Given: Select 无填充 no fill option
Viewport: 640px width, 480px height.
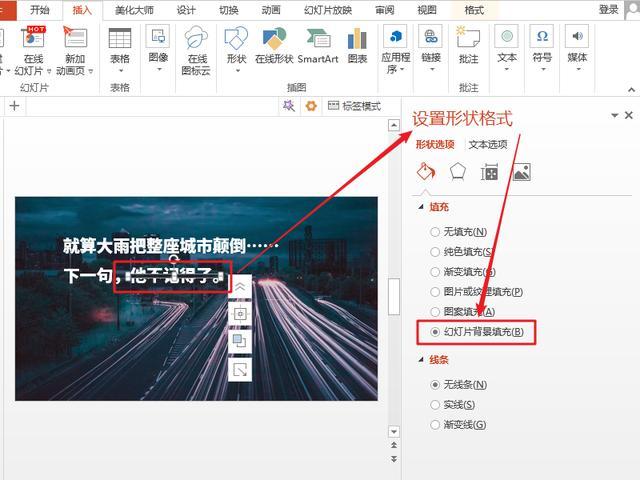Looking at the screenshot, I should tap(434, 232).
